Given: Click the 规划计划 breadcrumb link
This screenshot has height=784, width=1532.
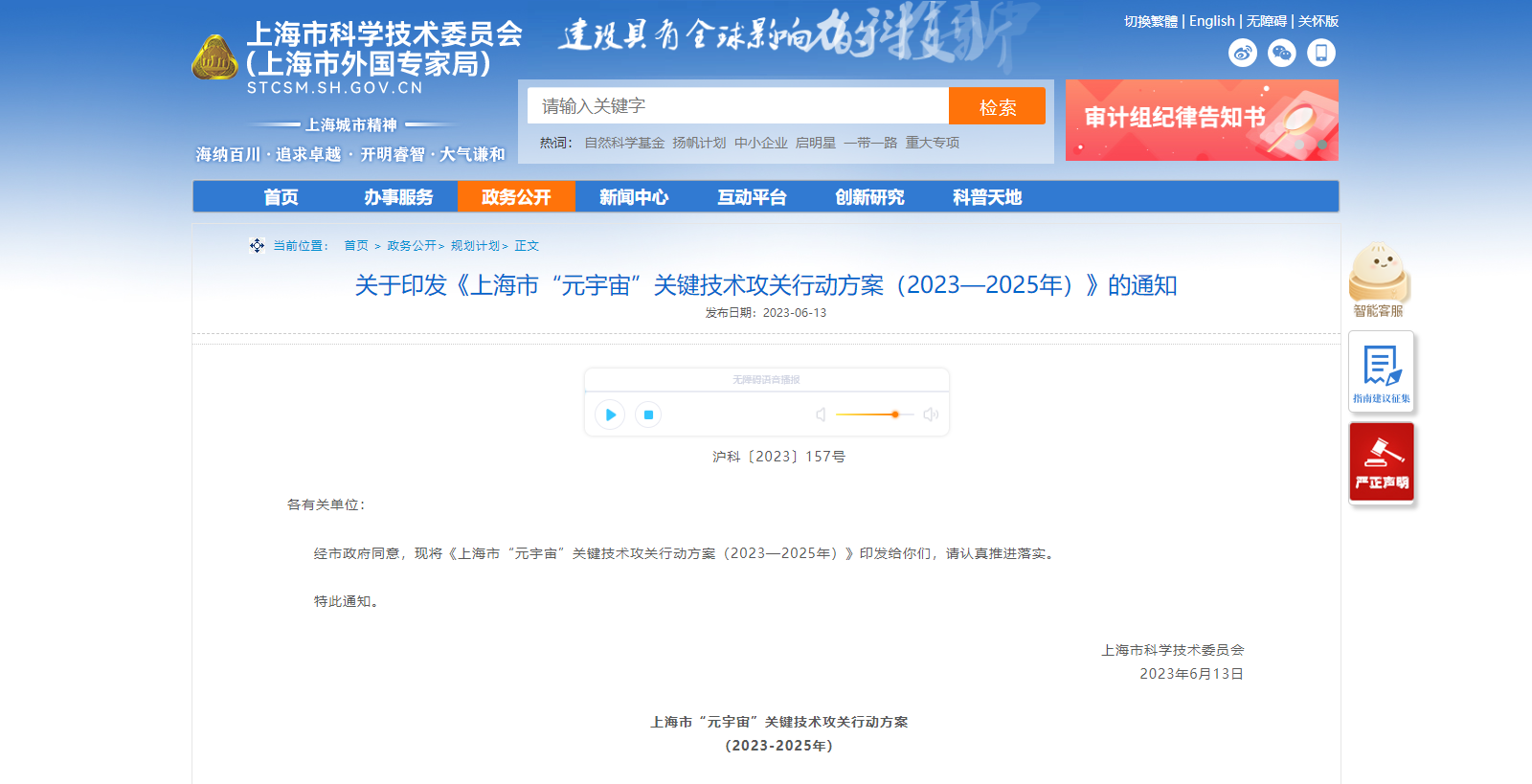Looking at the screenshot, I should [475, 246].
